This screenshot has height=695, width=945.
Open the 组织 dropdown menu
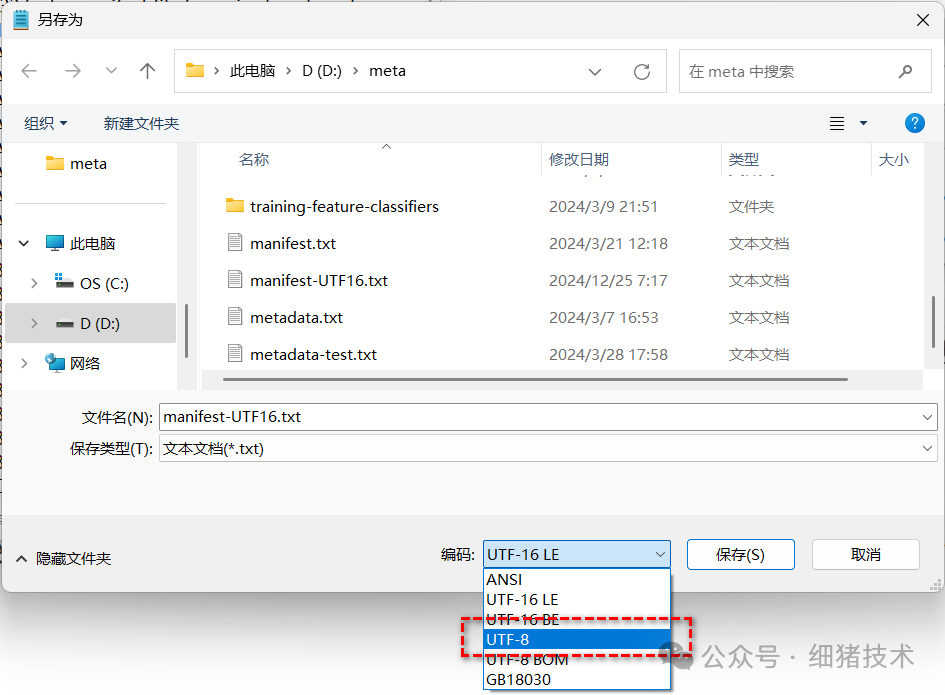(x=44, y=122)
